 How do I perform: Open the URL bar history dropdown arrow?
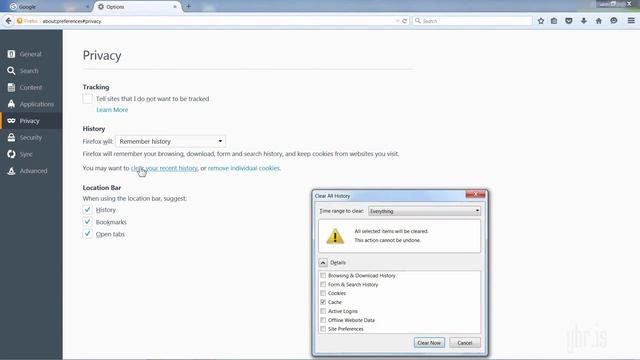(397, 21)
